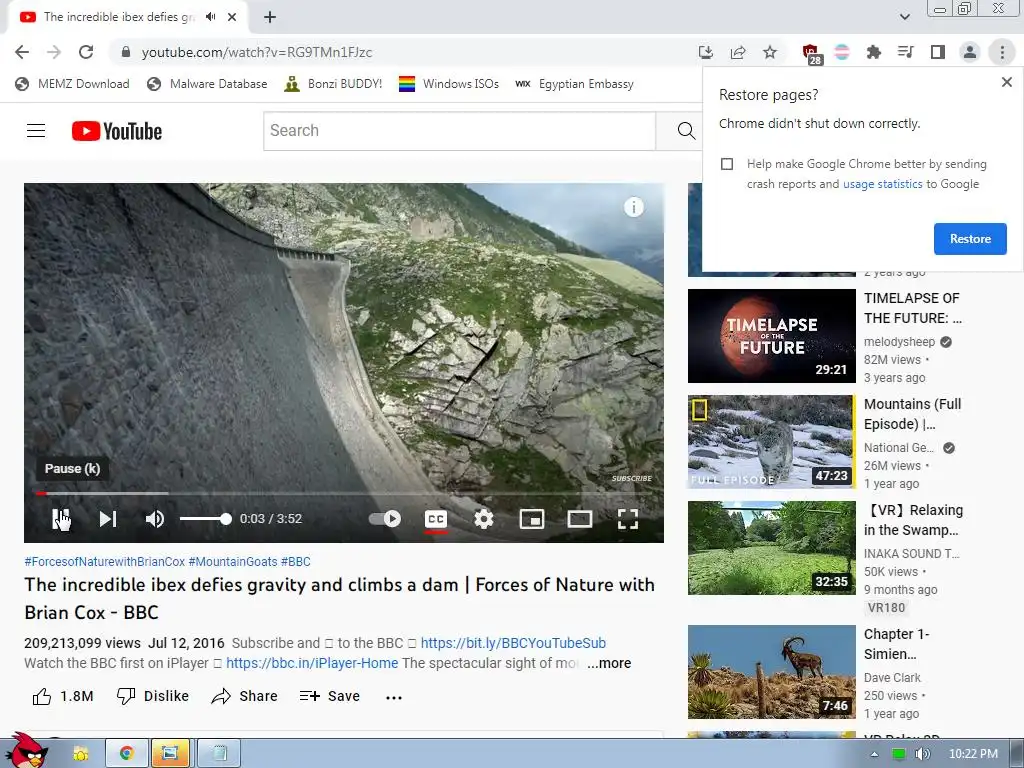Click the #ForcesofNaturewithBrianCox hashtag
Image resolution: width=1024 pixels, height=768 pixels.
coord(104,562)
